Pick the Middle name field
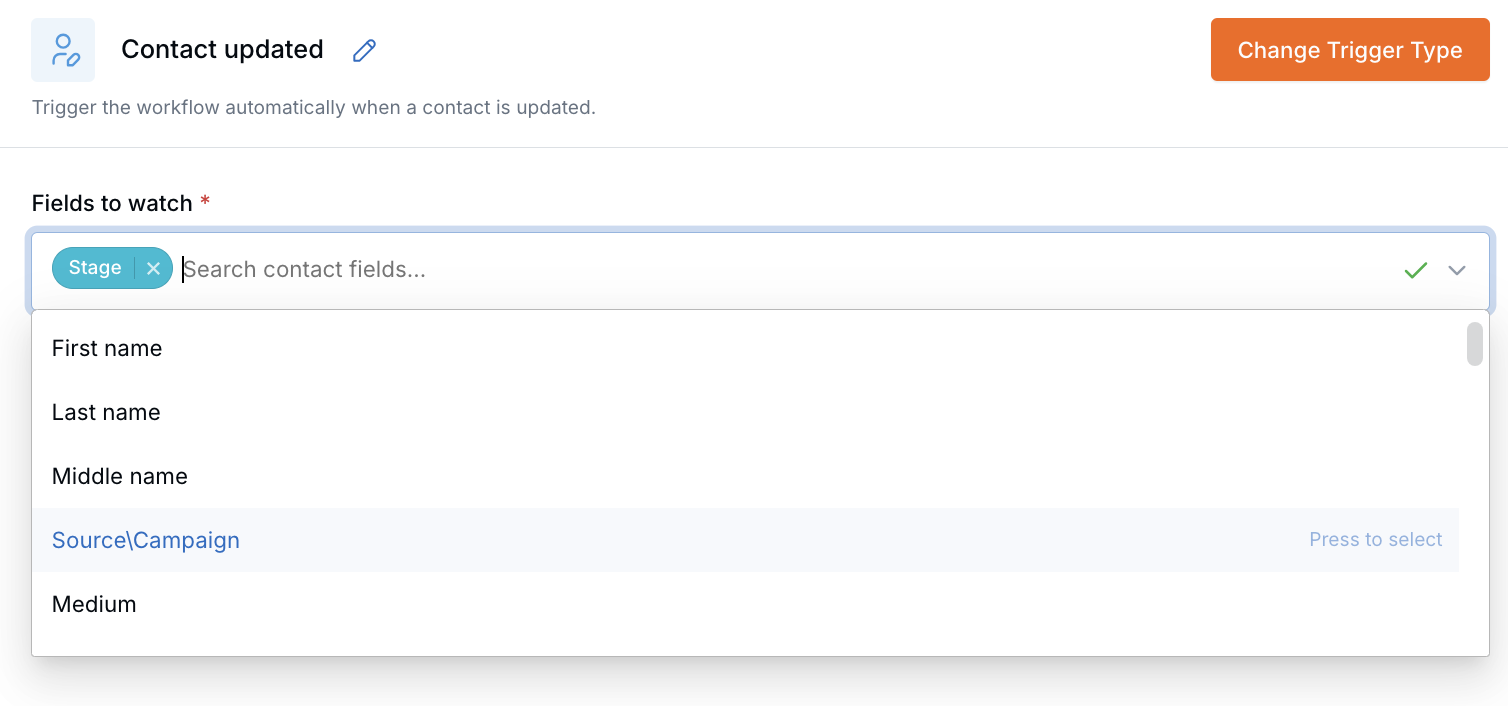1508x706 pixels. [745, 476]
